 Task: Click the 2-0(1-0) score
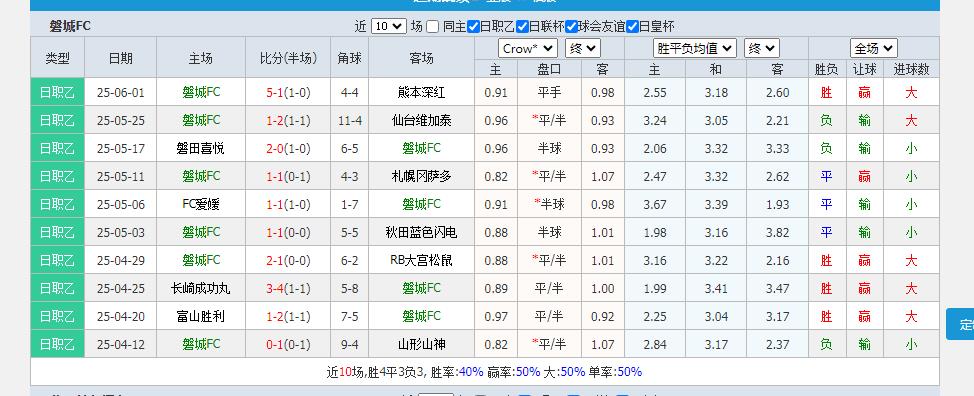coord(288,148)
